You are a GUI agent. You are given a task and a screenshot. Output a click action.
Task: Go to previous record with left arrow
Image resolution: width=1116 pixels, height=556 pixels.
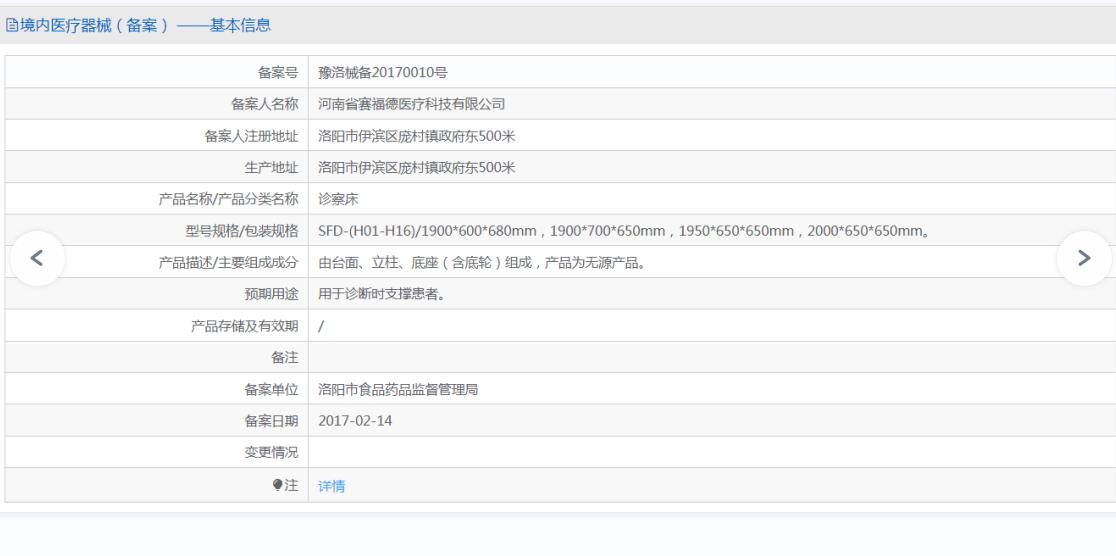click(37, 258)
